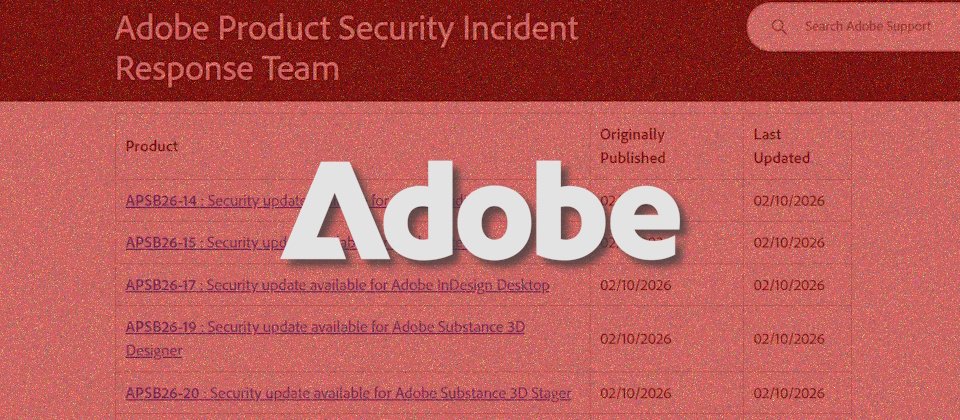Image resolution: width=960 pixels, height=420 pixels.
Task: Open APSB26-20 Substance 3D Stager link
Action: coord(348,393)
